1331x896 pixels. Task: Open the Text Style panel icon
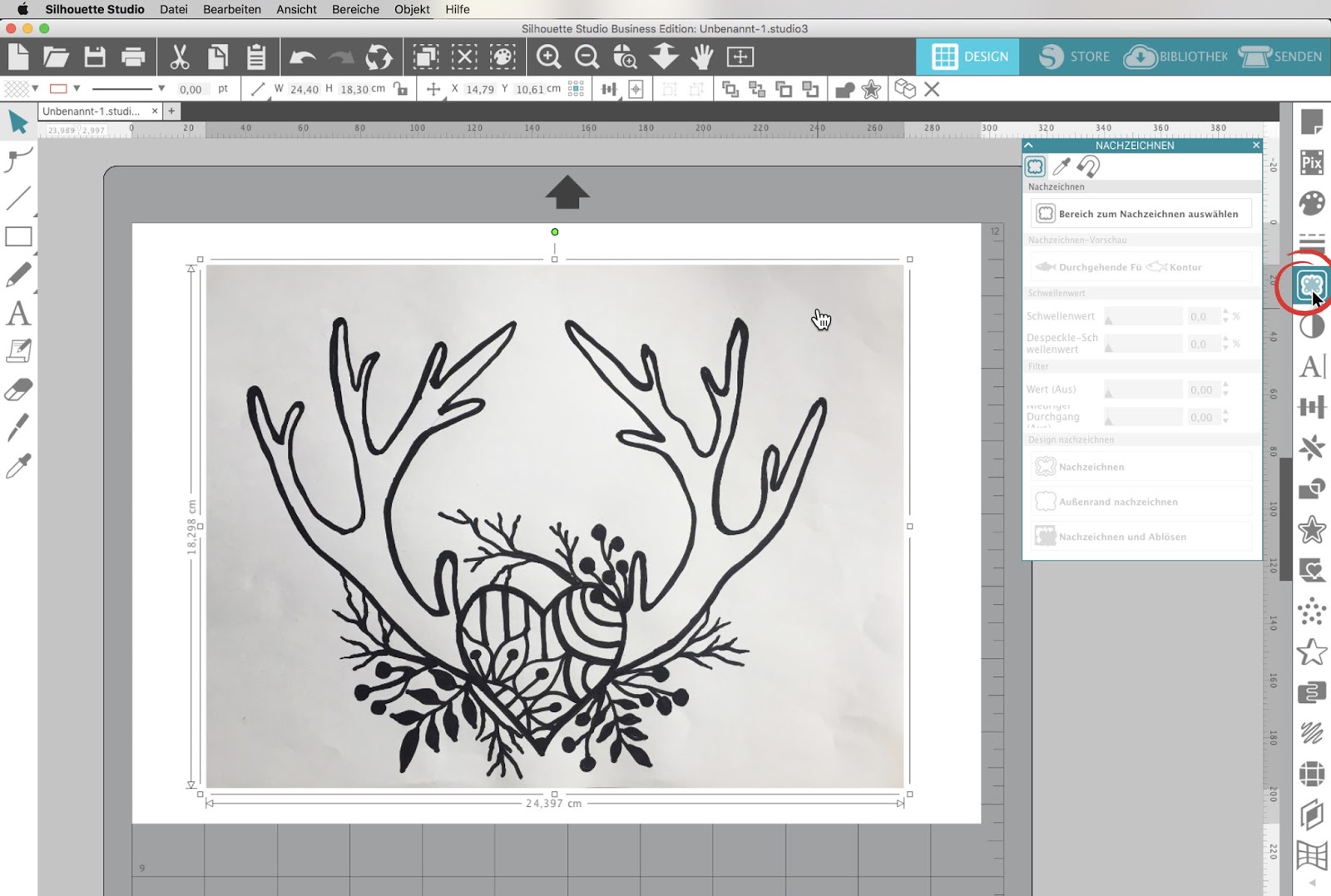[x=1312, y=366]
